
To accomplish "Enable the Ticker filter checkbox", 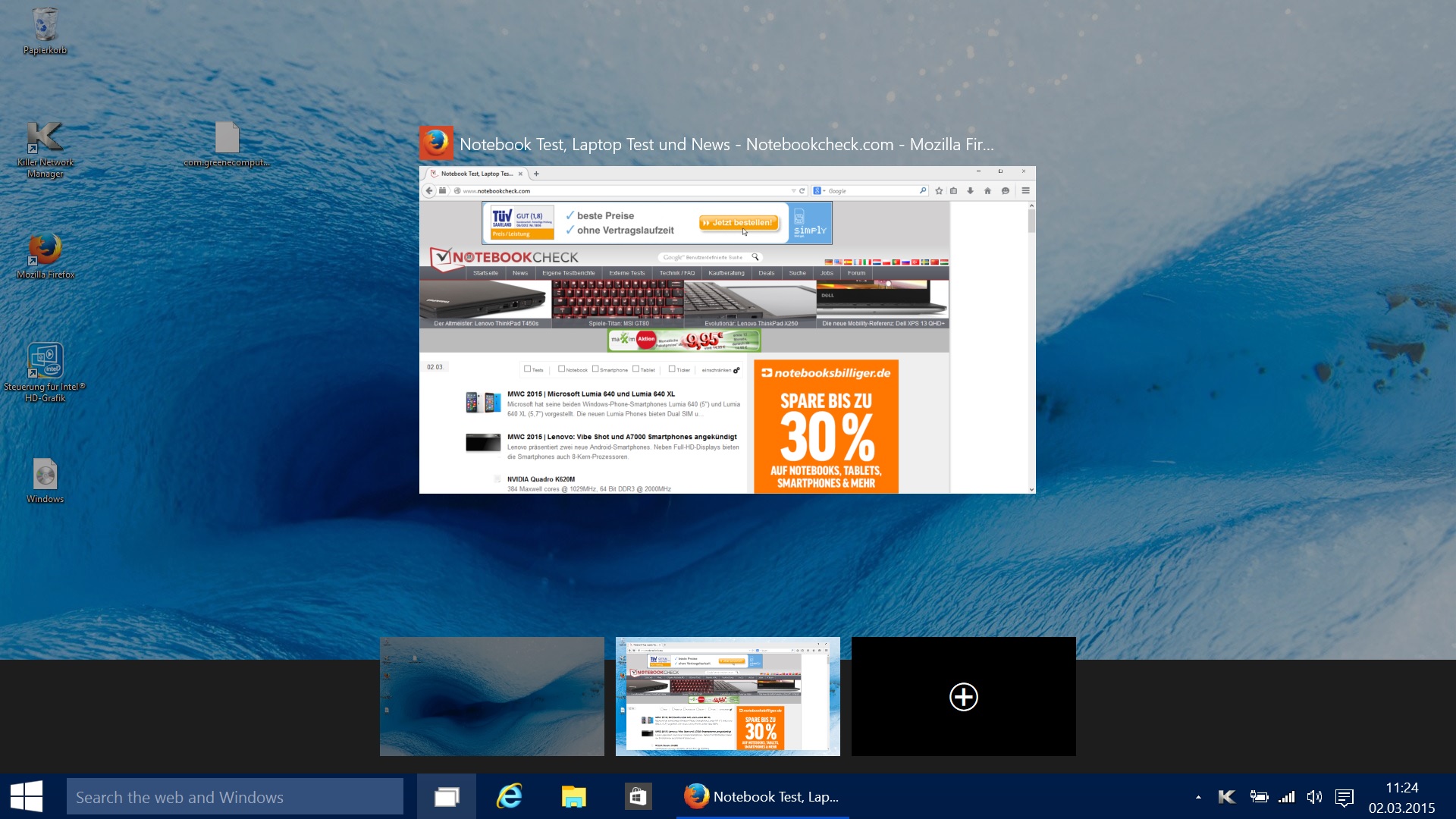I will point(672,369).
